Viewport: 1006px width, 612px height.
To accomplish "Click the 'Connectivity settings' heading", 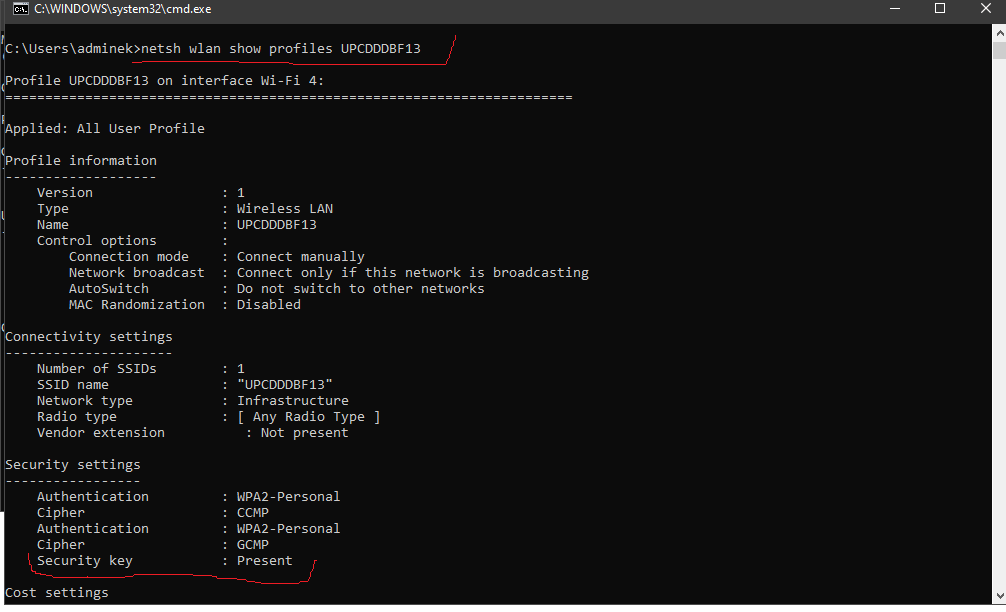I will tap(89, 336).
